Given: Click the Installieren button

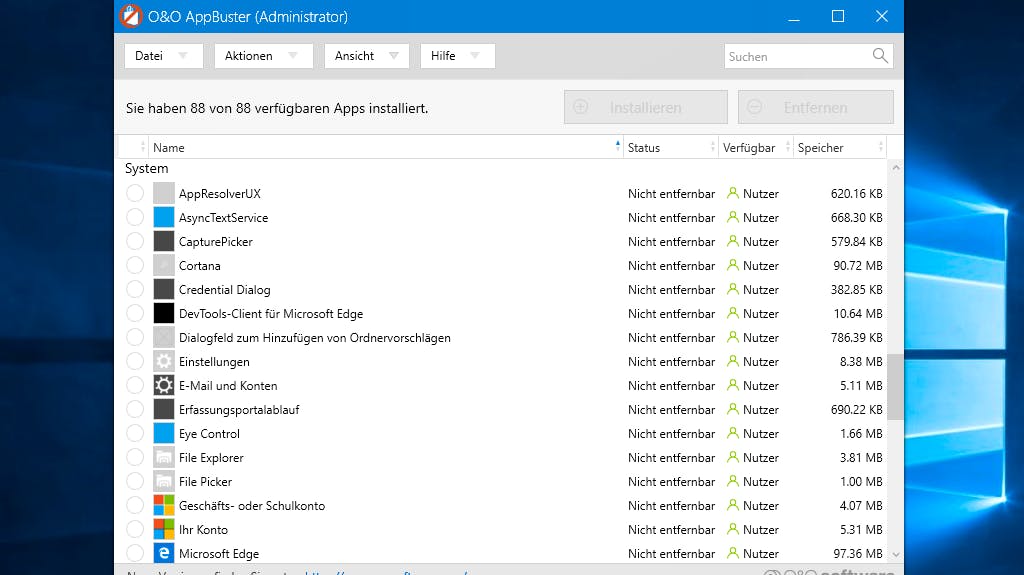Looking at the screenshot, I should pyautogui.click(x=645, y=107).
